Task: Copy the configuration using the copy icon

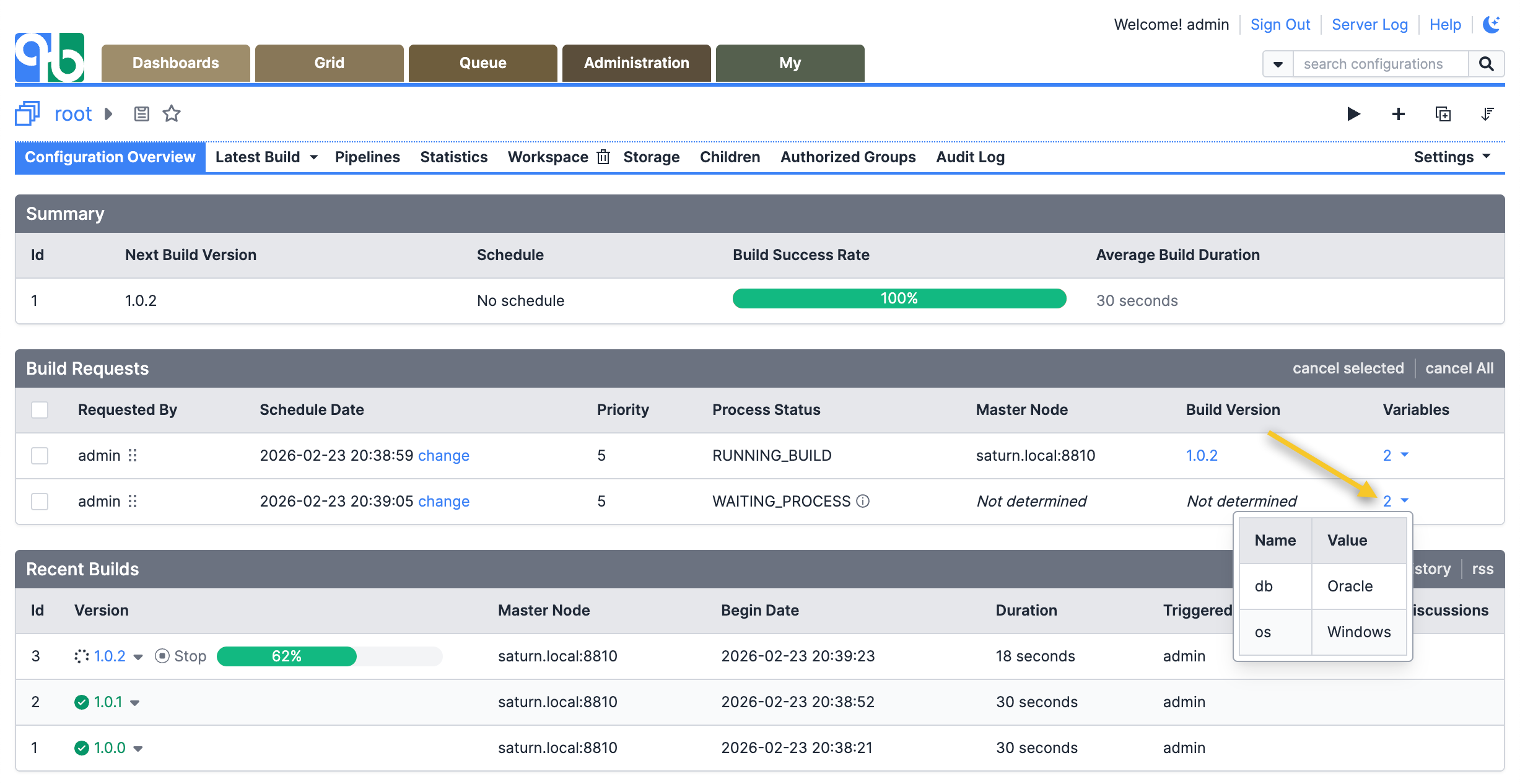Action: coord(1443,114)
